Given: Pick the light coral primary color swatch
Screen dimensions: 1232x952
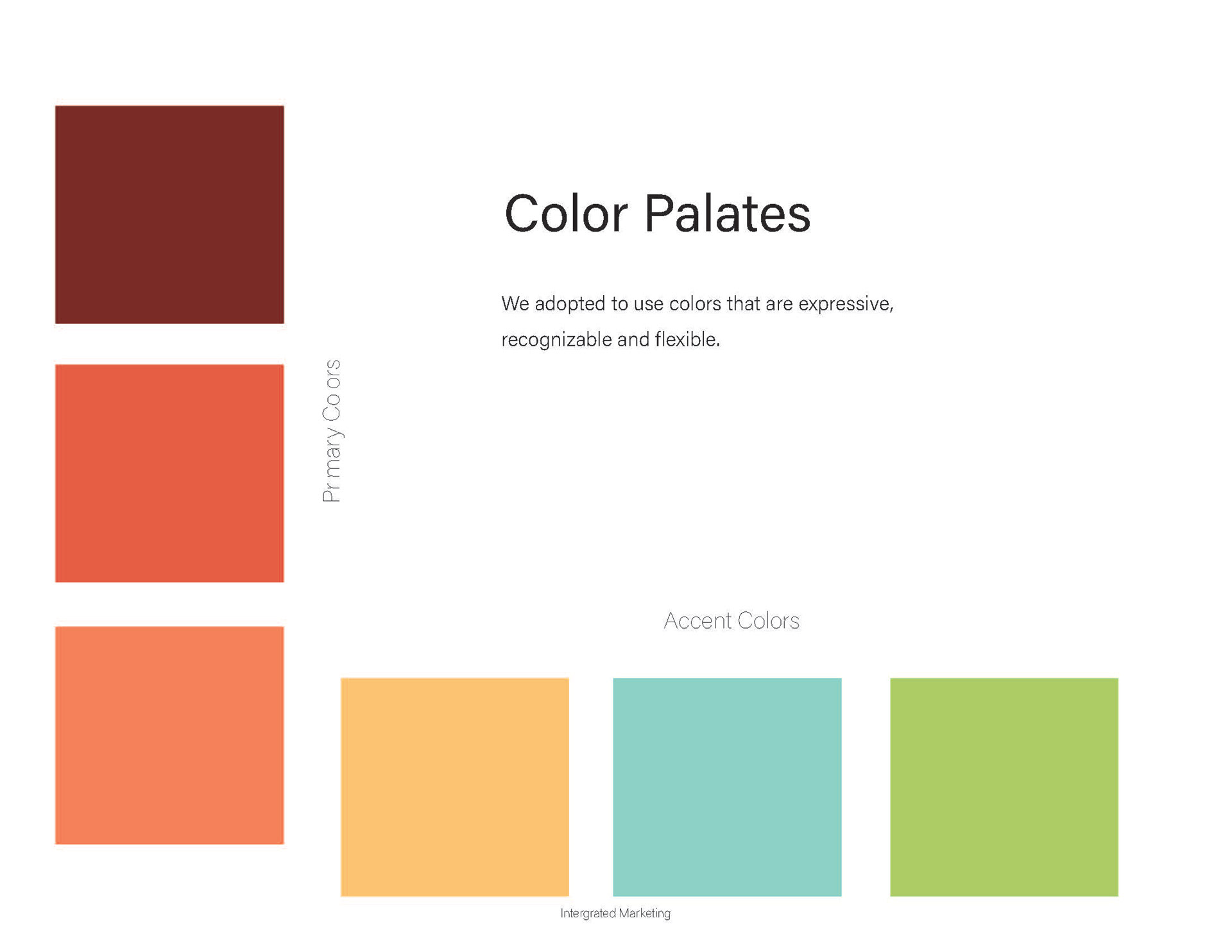Looking at the screenshot, I should [169, 735].
